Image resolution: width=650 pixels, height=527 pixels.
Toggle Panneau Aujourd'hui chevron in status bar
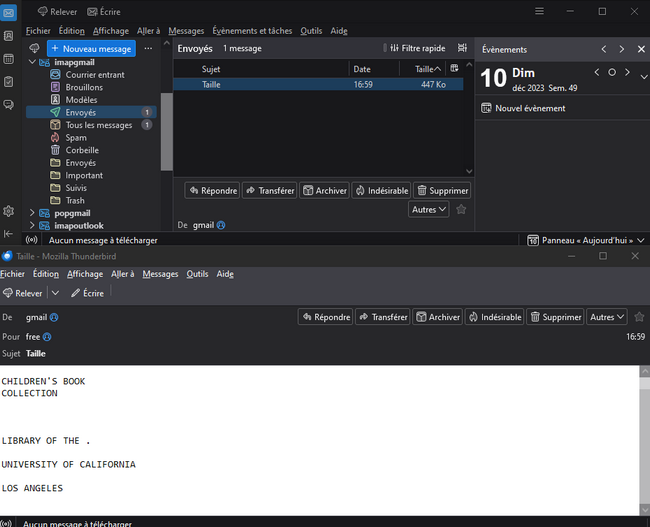click(x=641, y=240)
